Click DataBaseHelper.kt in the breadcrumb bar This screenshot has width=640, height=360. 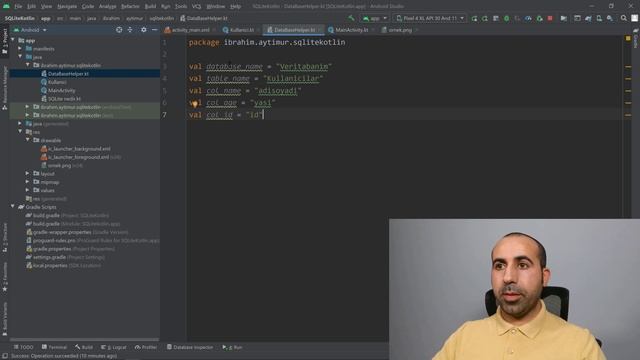point(204,18)
